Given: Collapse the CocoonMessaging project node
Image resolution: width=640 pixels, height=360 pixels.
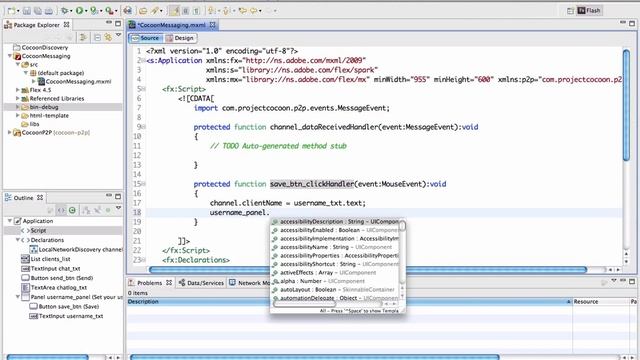Looking at the screenshot, I should 10,56.
